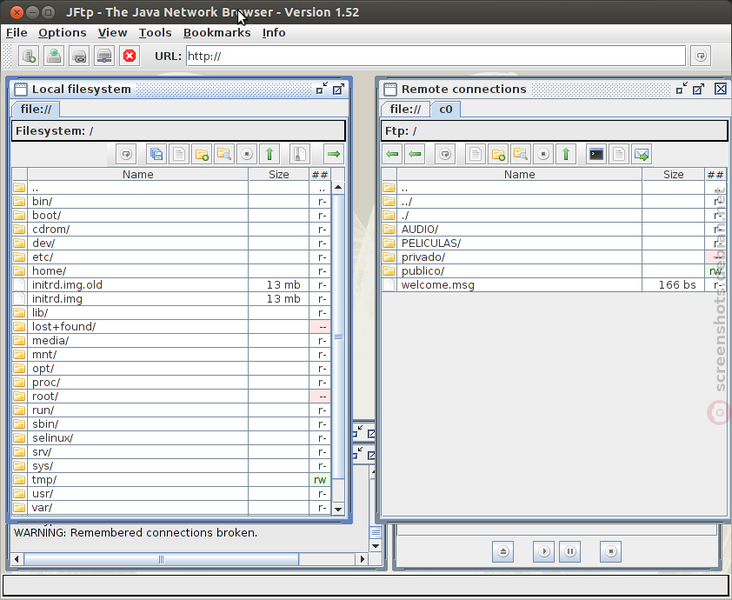Maximize the Remote connections panel
Image resolution: width=732 pixels, height=600 pixels.
coord(698,89)
